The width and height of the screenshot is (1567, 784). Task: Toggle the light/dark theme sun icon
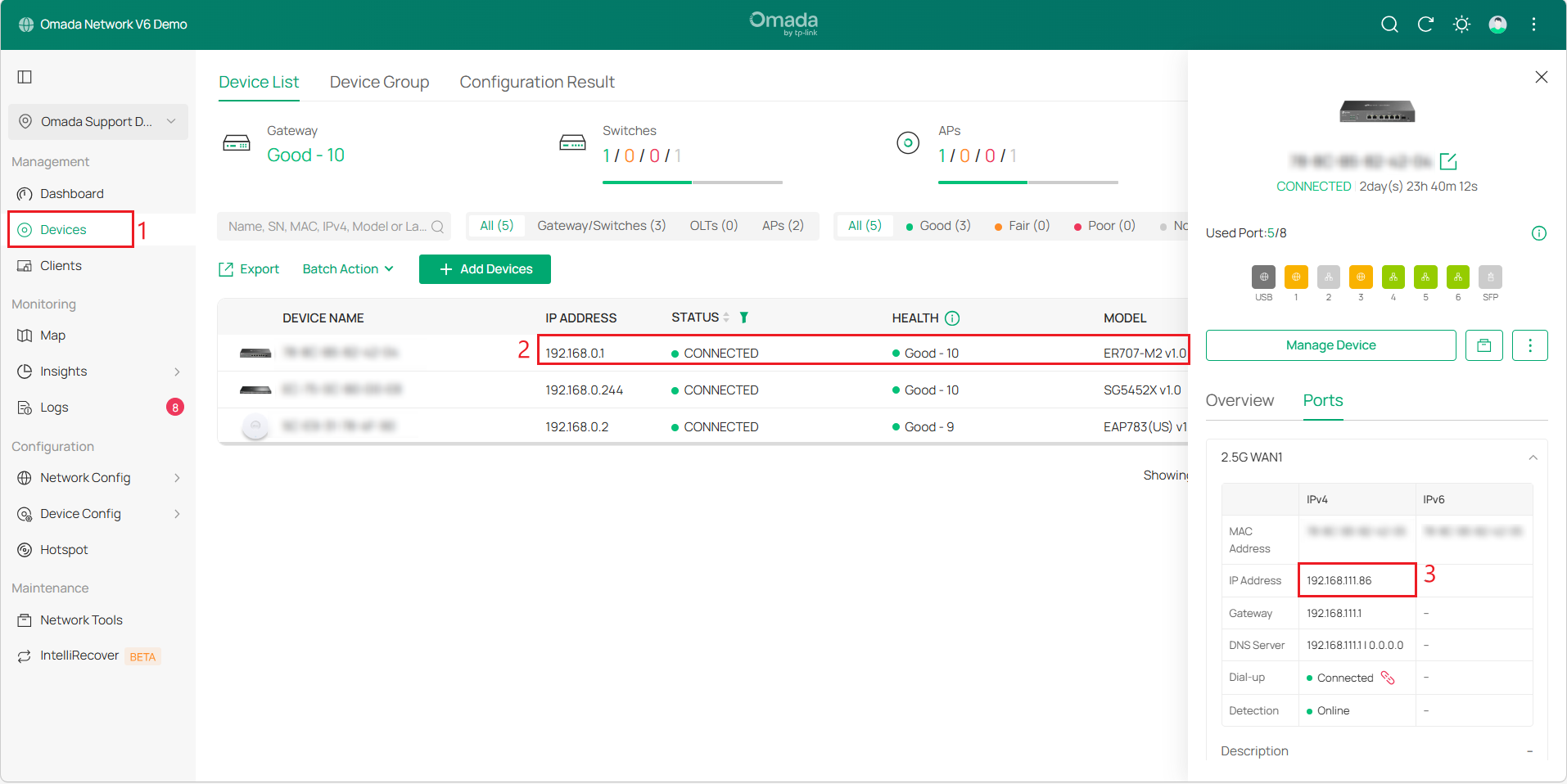pyautogui.click(x=1461, y=25)
